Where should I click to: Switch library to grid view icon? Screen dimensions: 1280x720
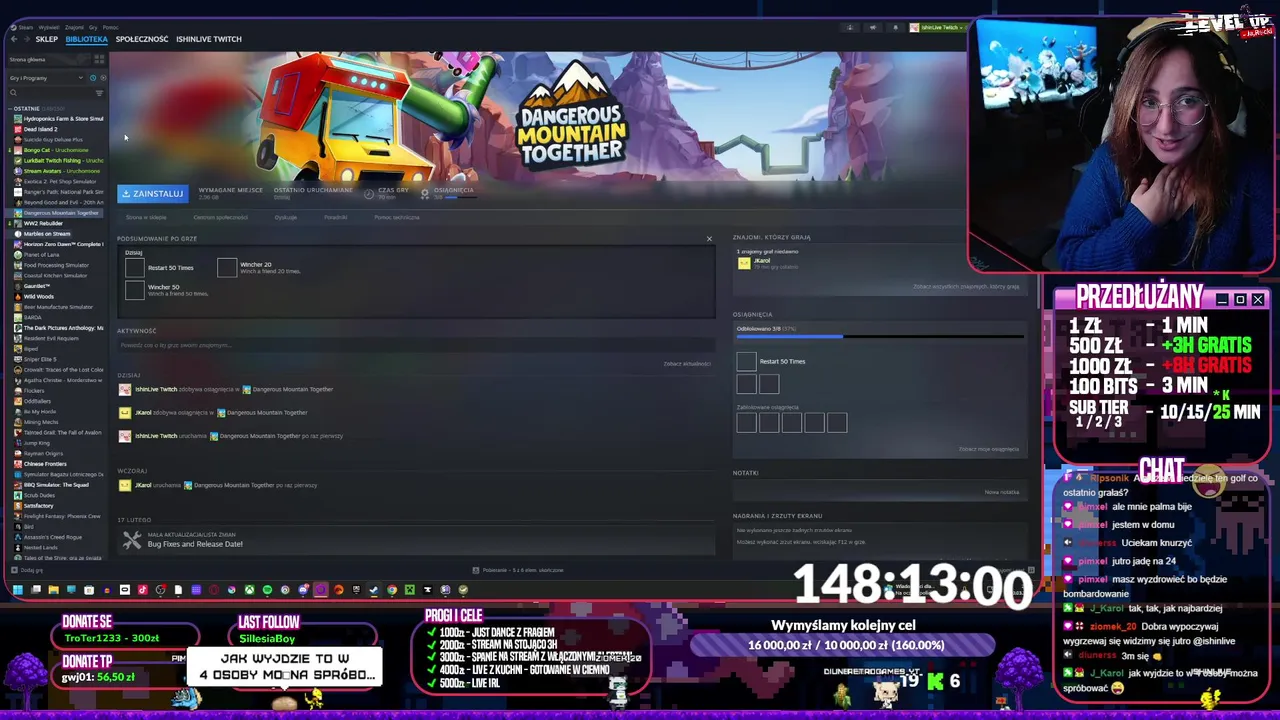point(99,60)
